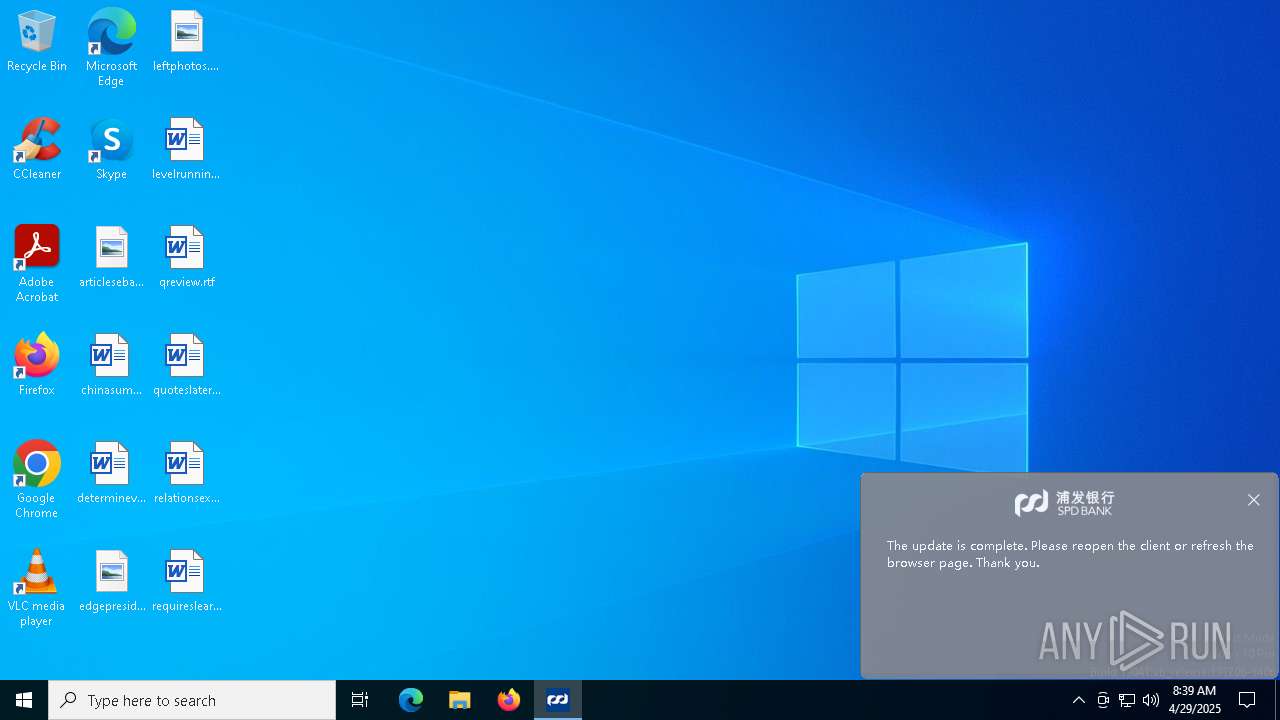
Task: Select the chinasum... Word document
Action: 111,365
